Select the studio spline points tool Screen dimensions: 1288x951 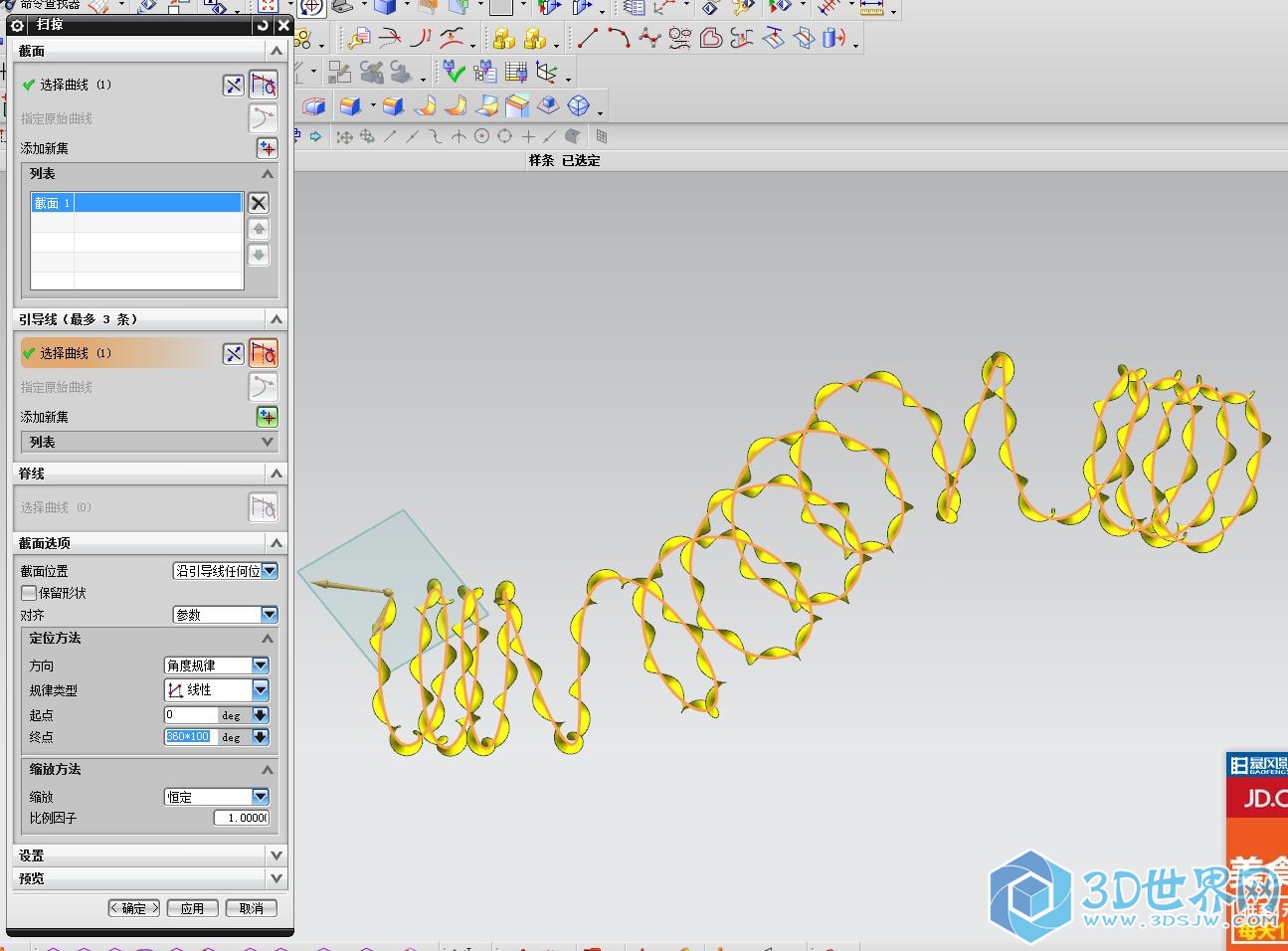point(650,38)
